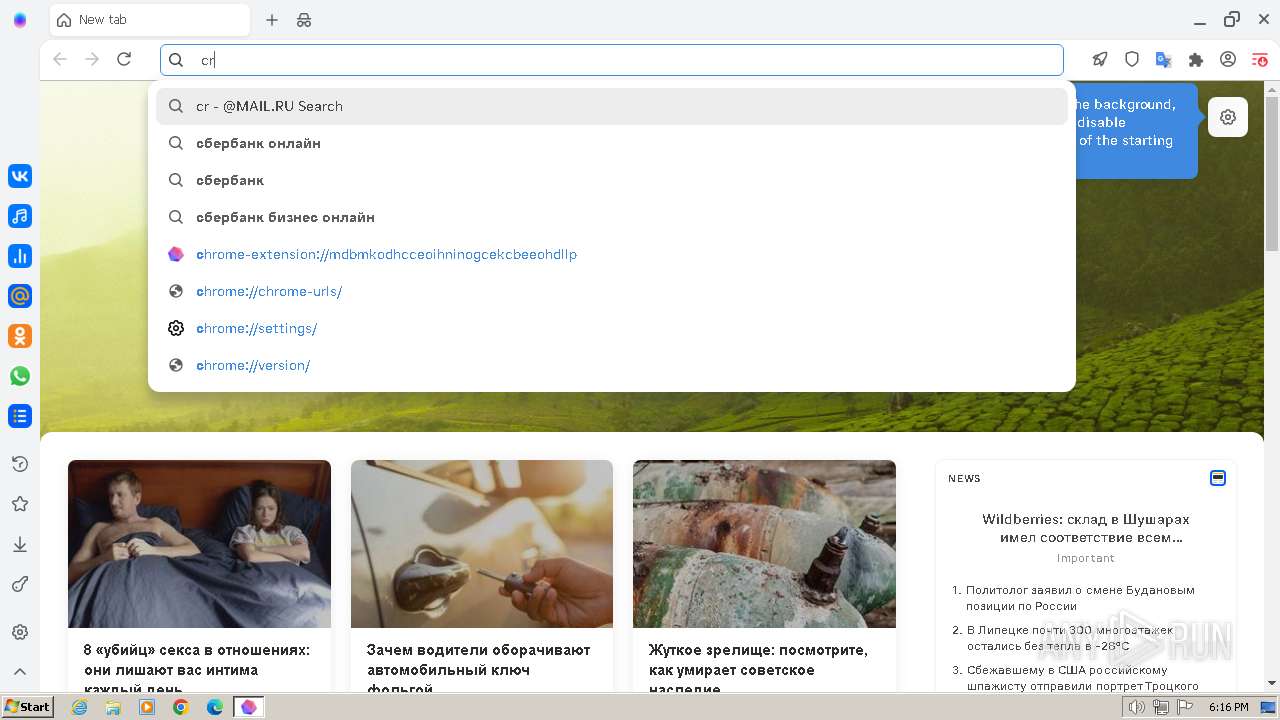
Task: Select 'сбербанк онлайн' suggestion
Action: 612,143
